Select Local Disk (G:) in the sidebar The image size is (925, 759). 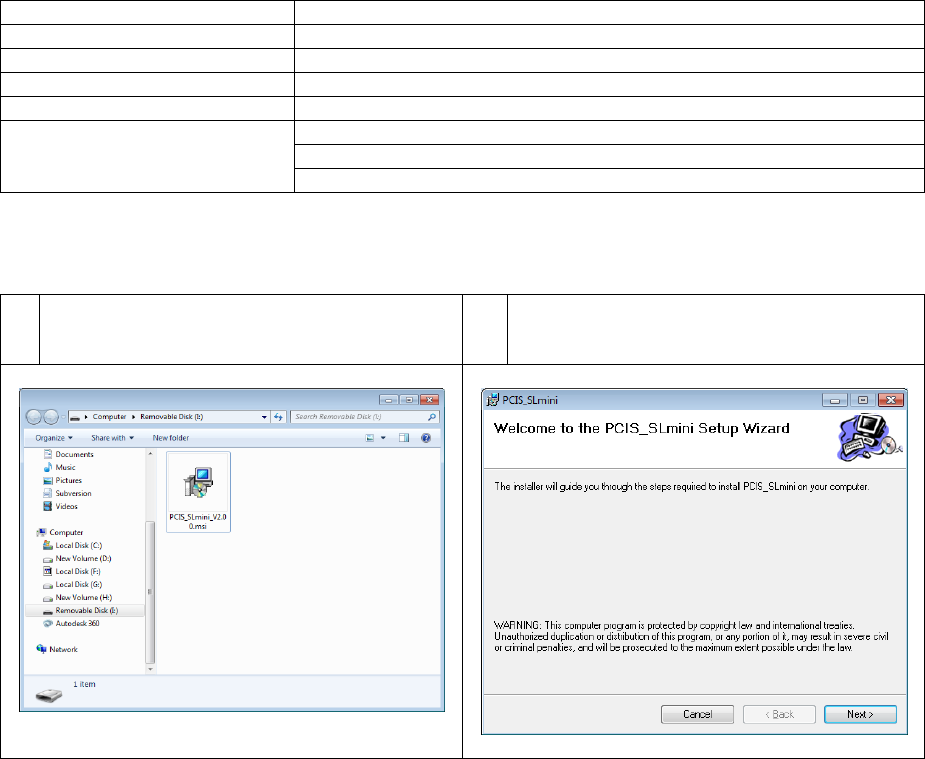coord(73,584)
